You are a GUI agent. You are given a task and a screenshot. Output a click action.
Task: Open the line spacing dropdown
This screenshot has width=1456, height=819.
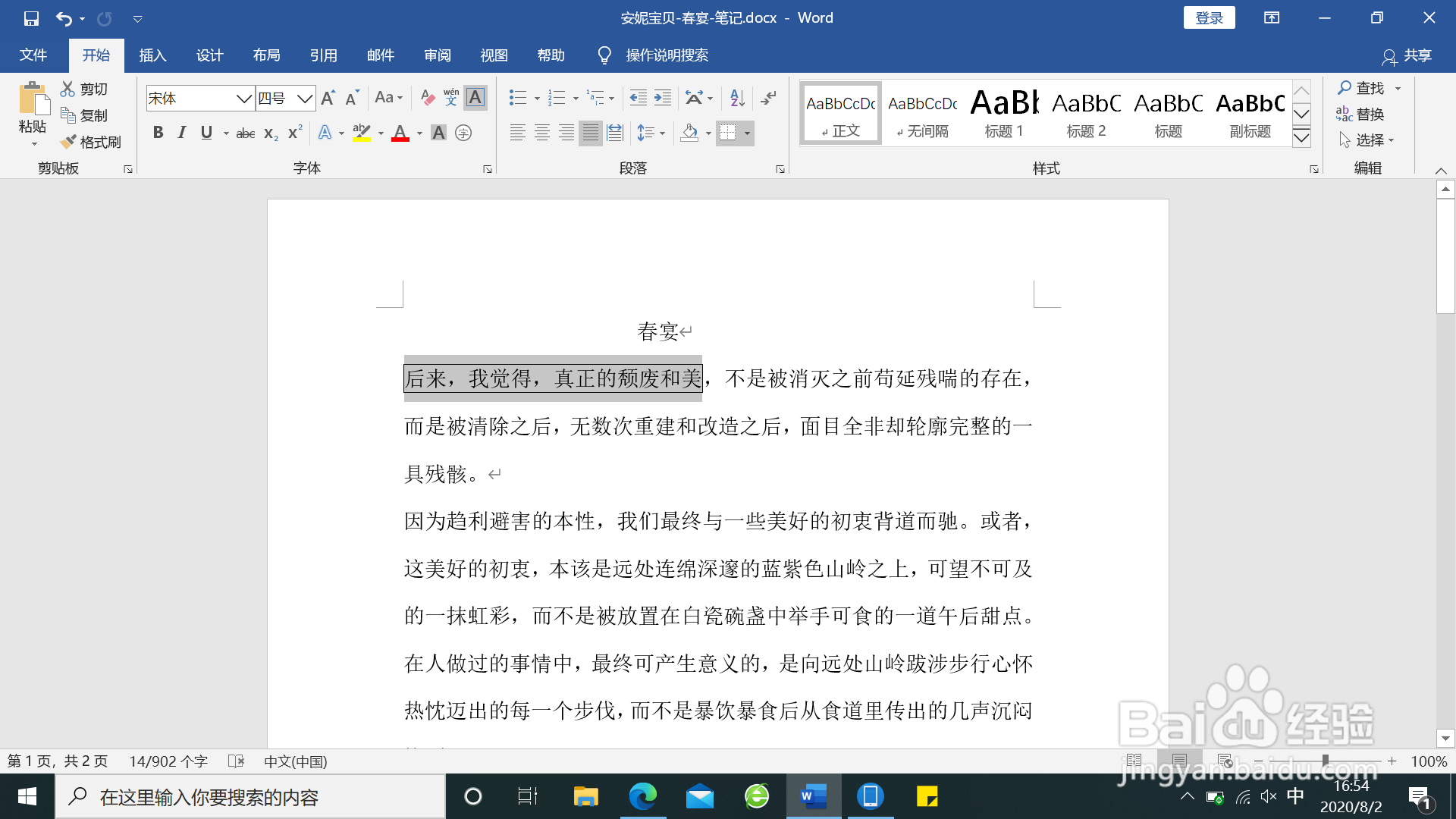tap(651, 133)
